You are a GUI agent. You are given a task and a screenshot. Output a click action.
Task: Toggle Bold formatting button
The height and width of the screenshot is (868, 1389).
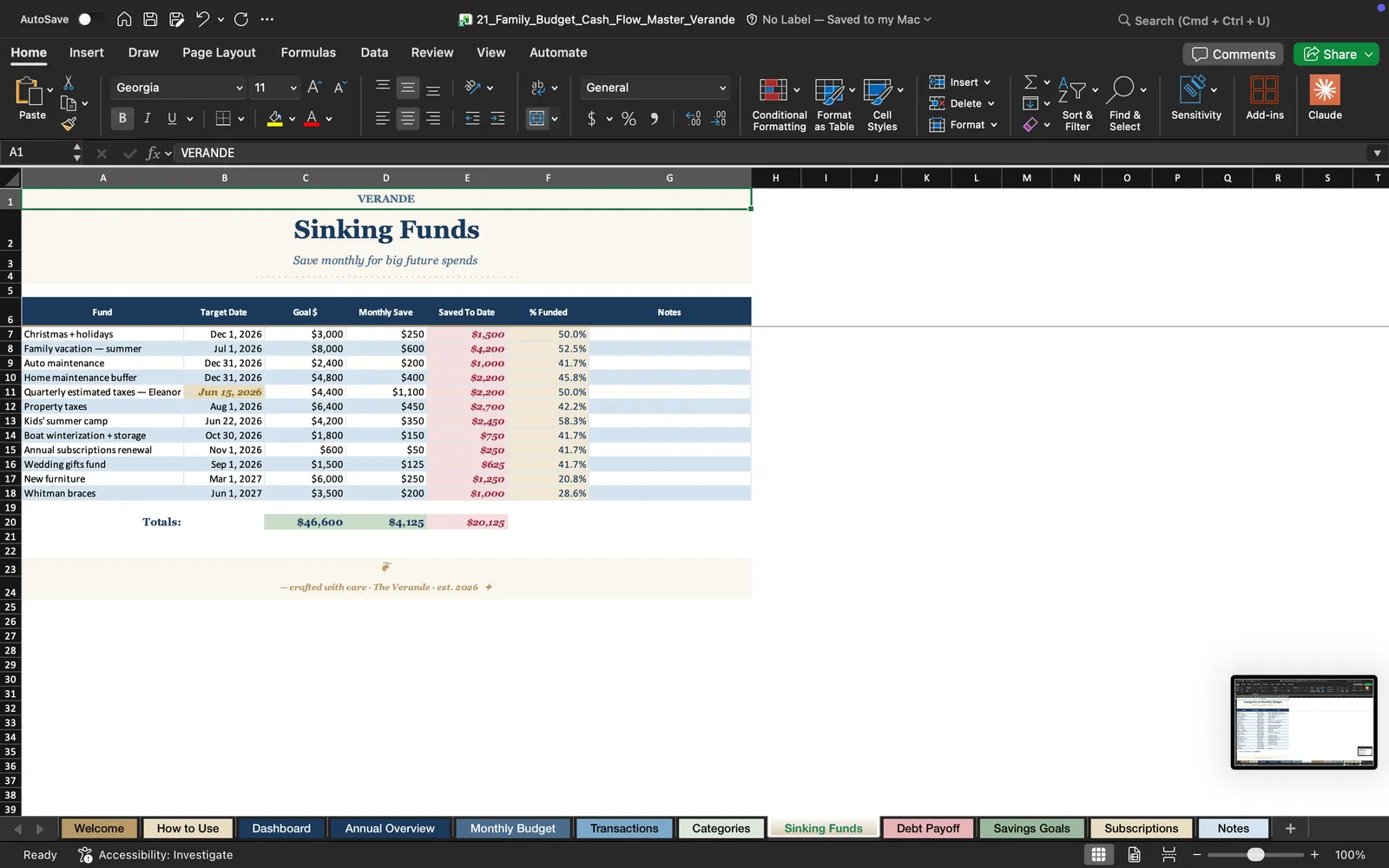click(122, 118)
